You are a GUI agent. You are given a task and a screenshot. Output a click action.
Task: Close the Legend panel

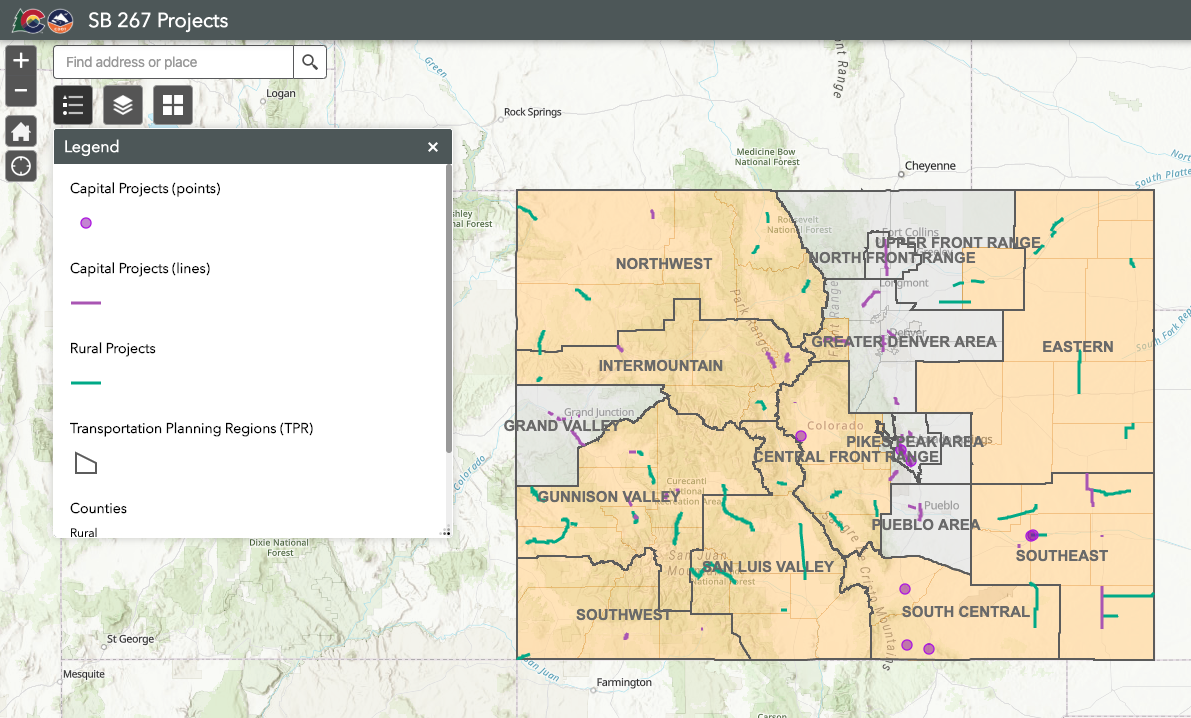coord(433,147)
